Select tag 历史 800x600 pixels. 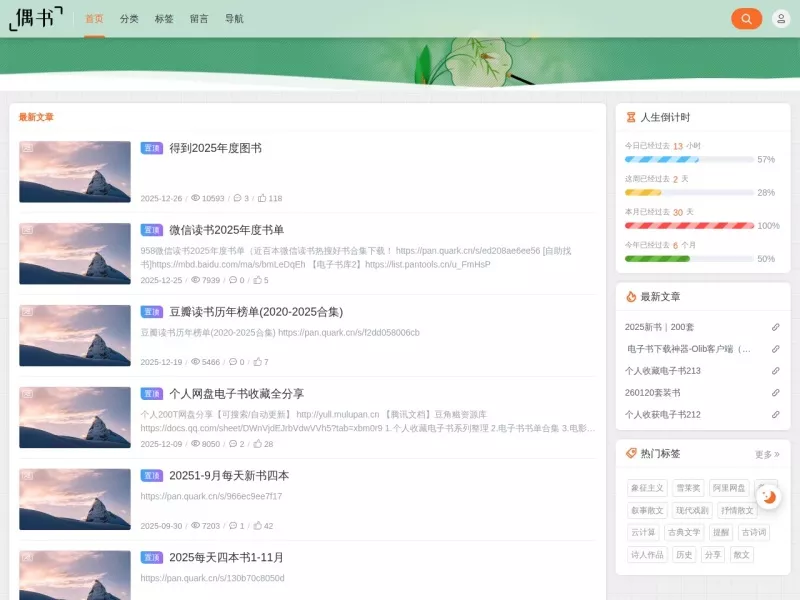684,555
